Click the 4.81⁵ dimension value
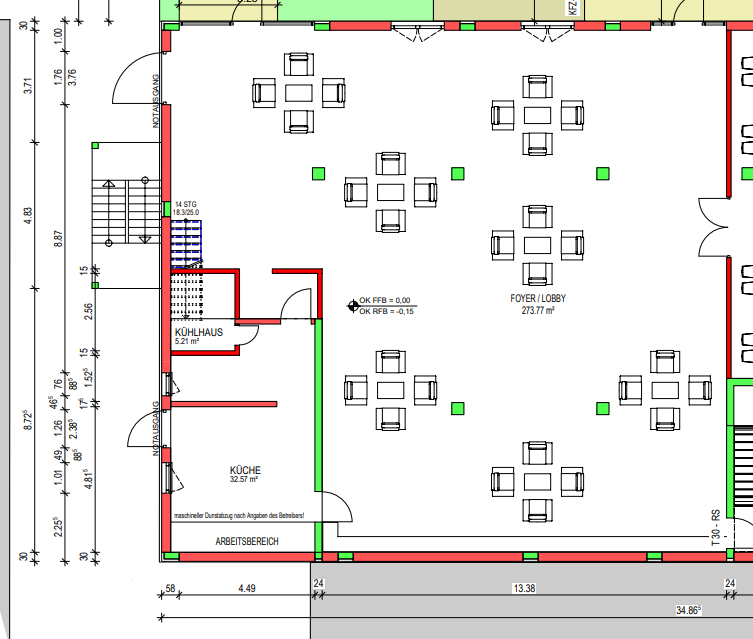 87,479
